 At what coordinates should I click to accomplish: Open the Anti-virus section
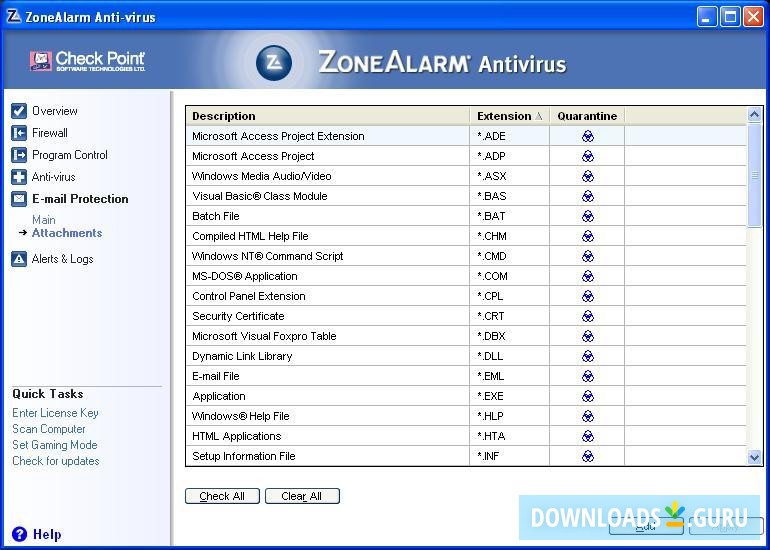coord(54,177)
